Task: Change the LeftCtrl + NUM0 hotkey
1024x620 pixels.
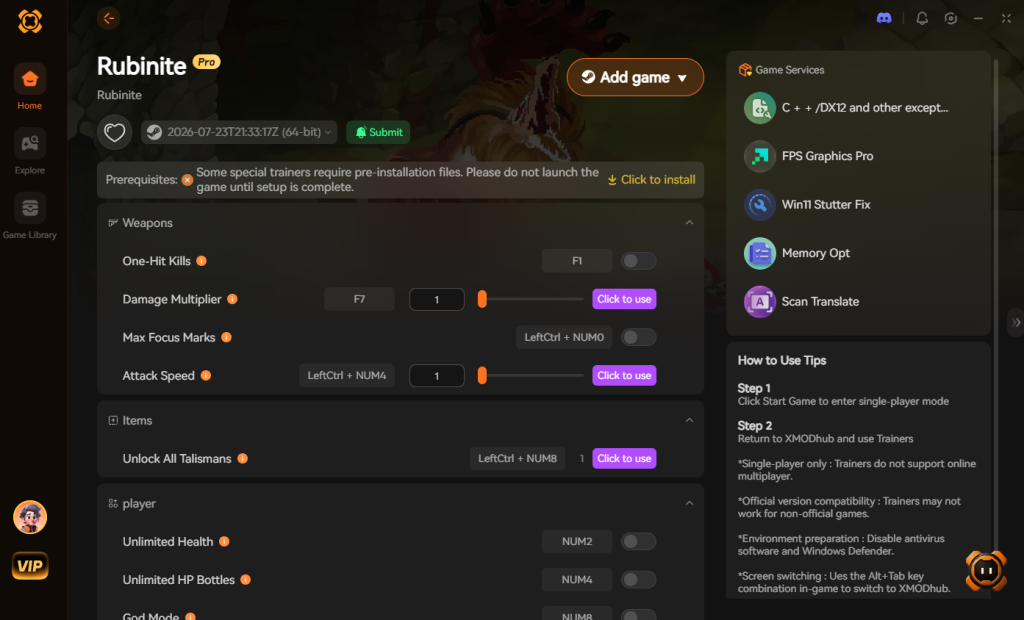Action: coord(564,337)
